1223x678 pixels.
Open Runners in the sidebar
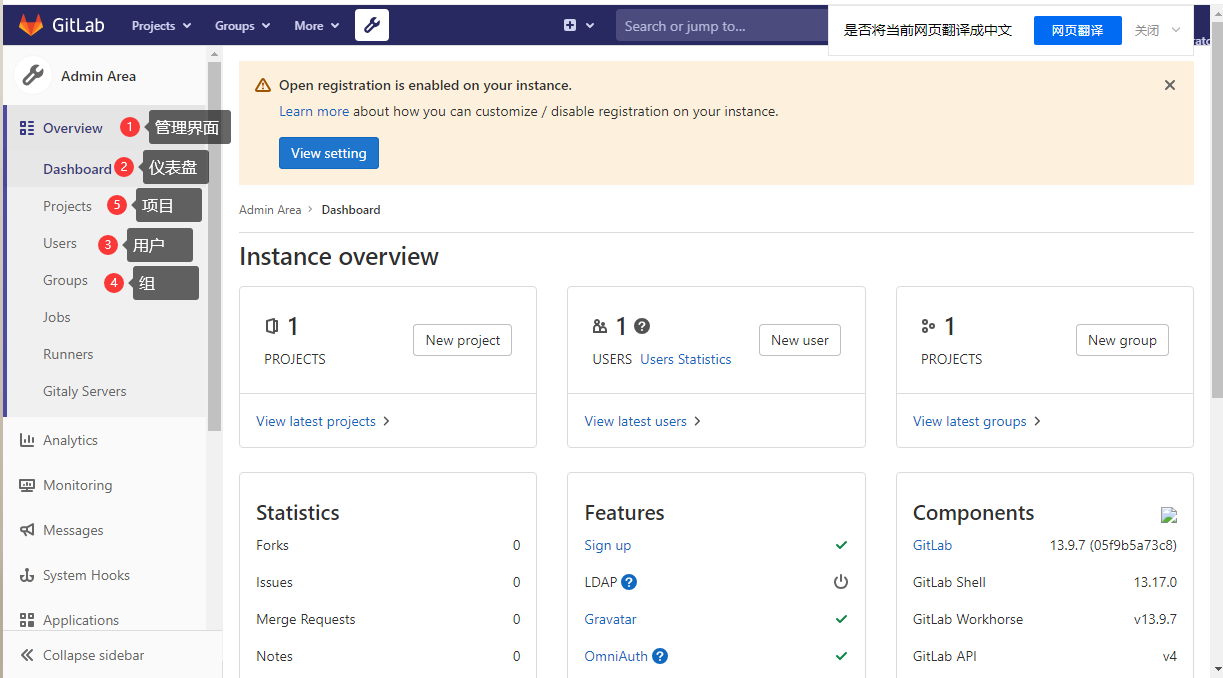click(68, 354)
